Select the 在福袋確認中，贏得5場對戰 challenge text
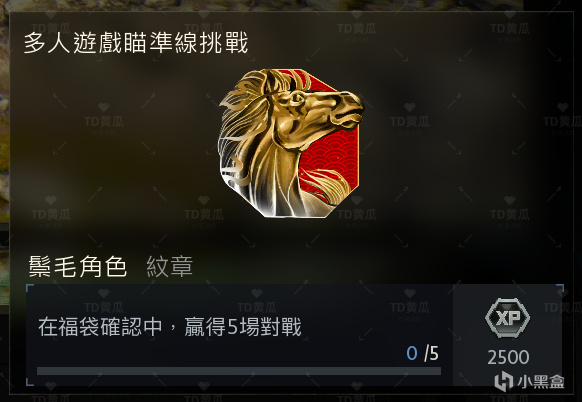 (170, 327)
